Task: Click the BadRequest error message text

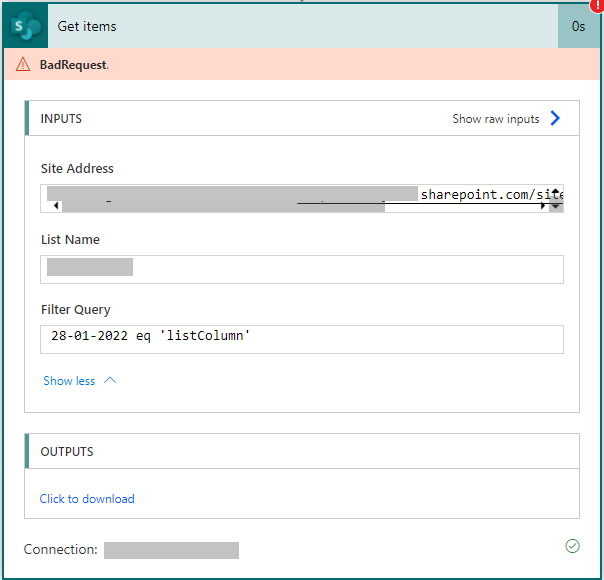Action: pos(74,65)
